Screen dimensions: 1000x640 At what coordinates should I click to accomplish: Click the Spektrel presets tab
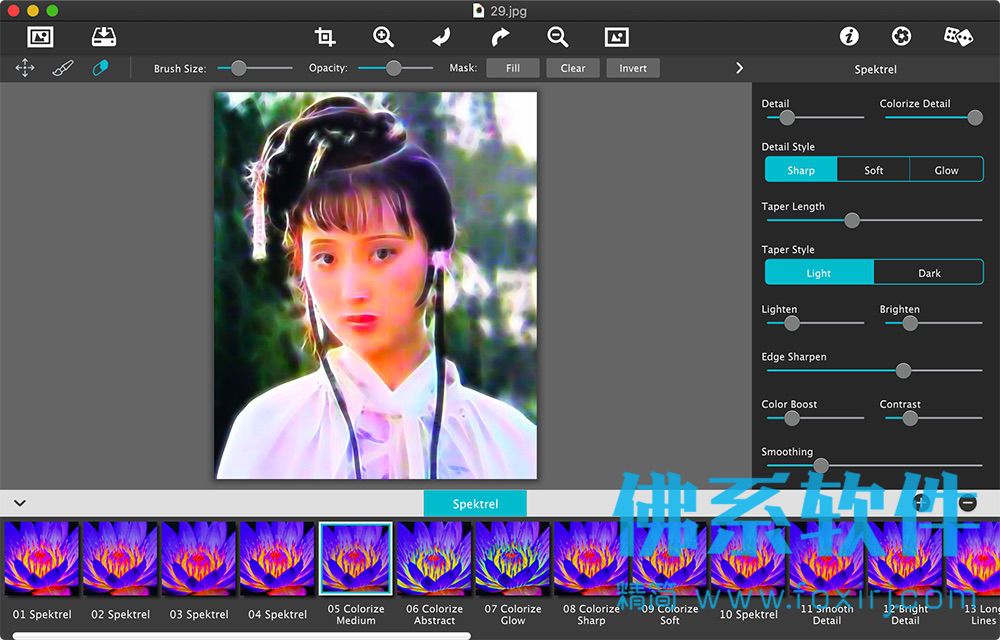coord(475,504)
